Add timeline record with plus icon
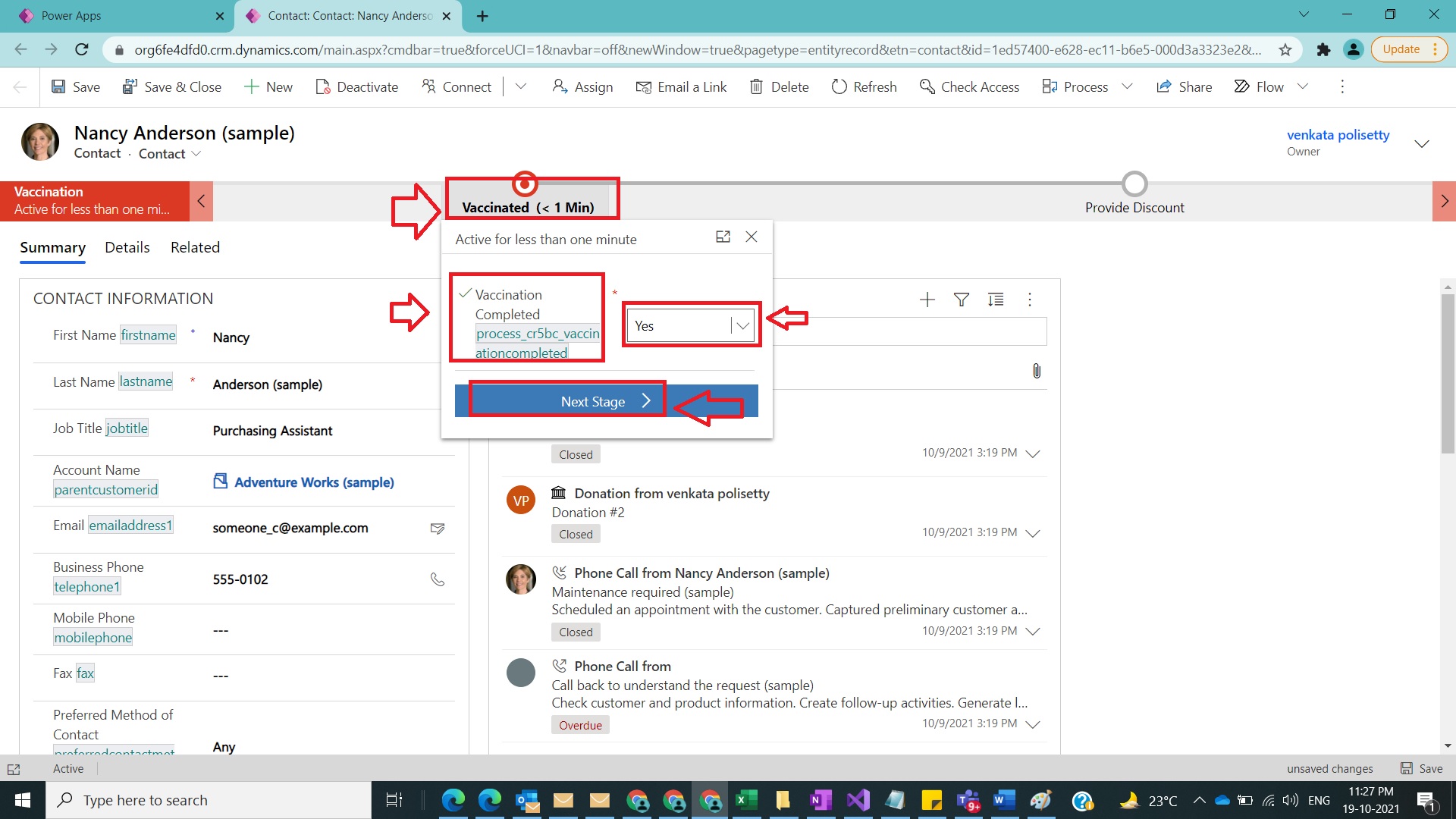1456x819 pixels. click(x=927, y=300)
